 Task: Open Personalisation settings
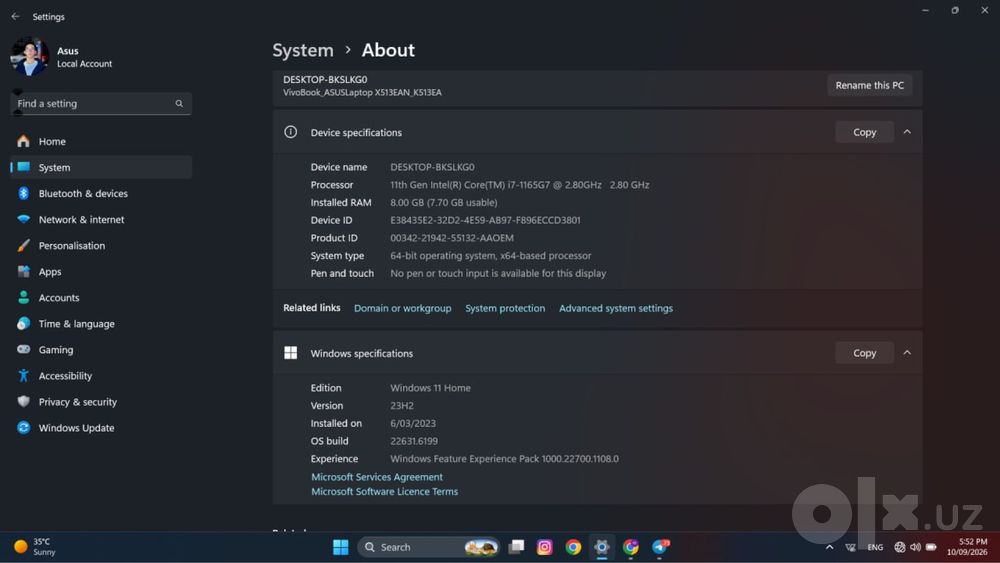tap(101, 245)
